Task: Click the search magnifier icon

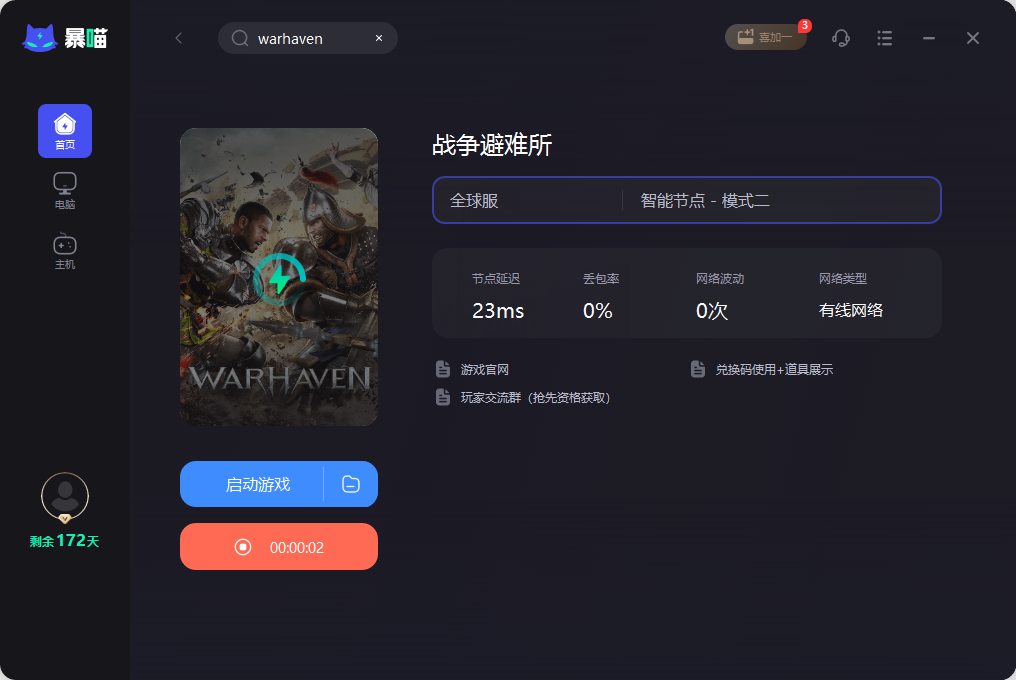Action: tap(240, 38)
